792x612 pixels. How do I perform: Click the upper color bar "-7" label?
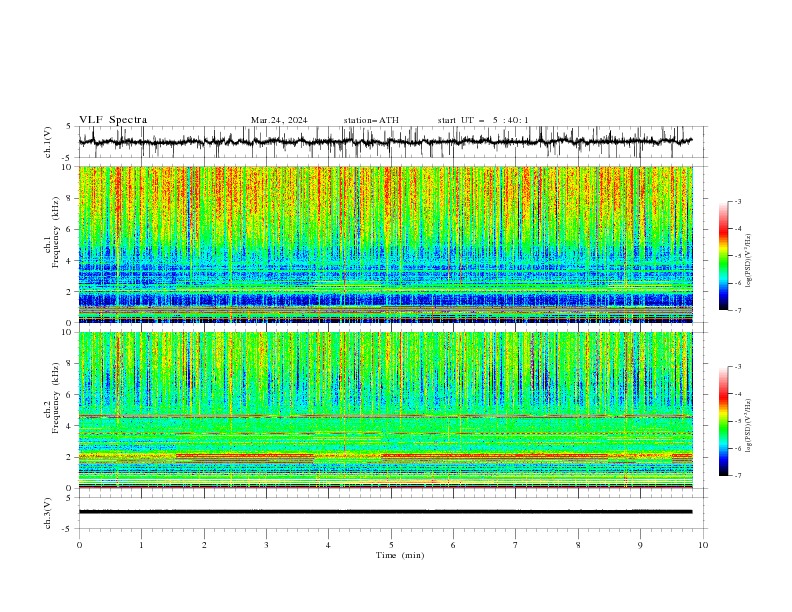(x=738, y=310)
